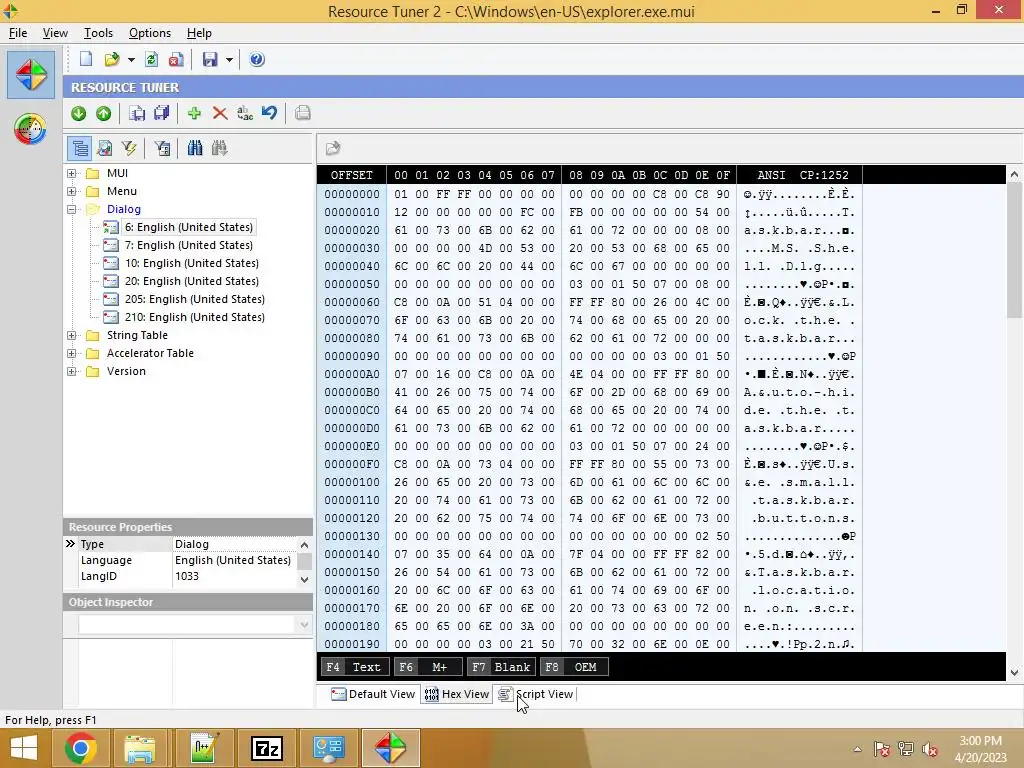Select dialog 7: English (United States)
This screenshot has height=768, width=1024.
click(189, 245)
